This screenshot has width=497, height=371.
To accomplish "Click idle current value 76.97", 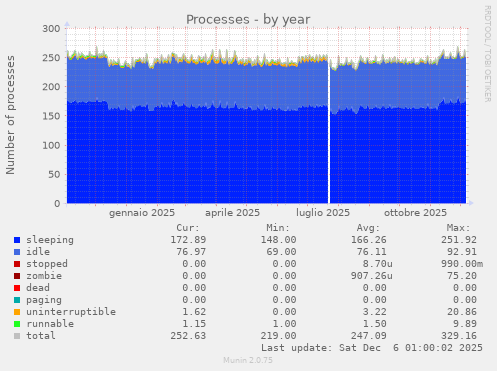I will pos(191,252).
